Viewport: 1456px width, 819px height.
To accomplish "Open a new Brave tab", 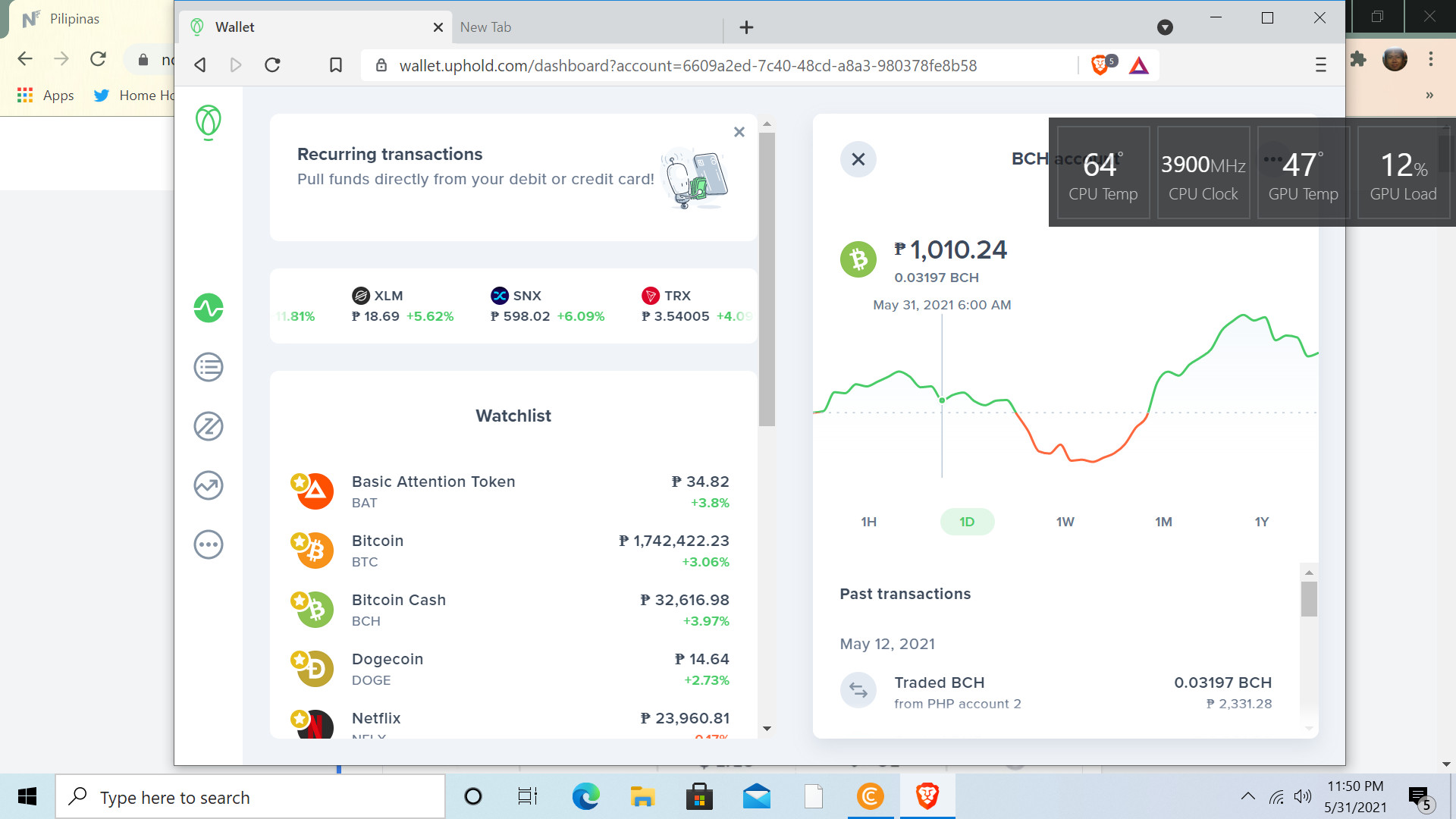I will (746, 27).
